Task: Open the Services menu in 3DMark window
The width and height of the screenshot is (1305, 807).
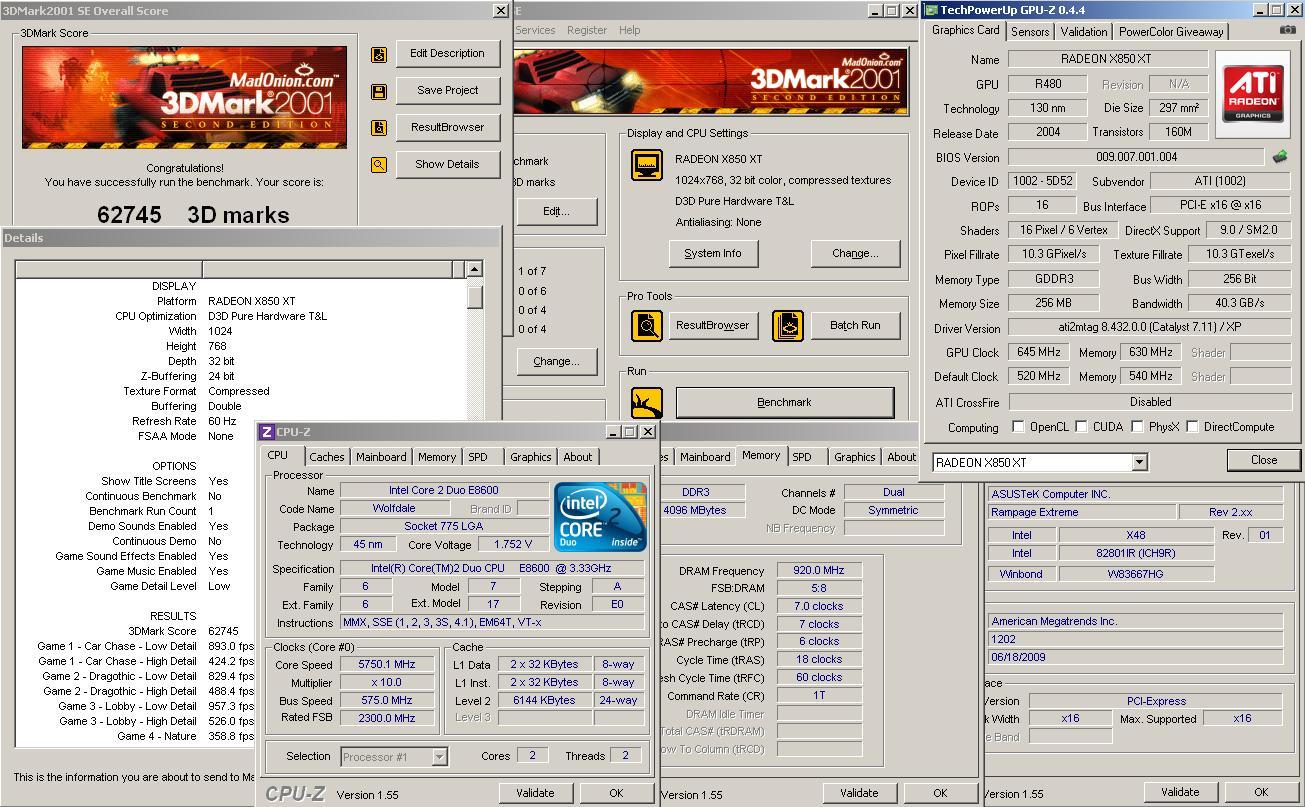Action: pyautogui.click(x=535, y=30)
